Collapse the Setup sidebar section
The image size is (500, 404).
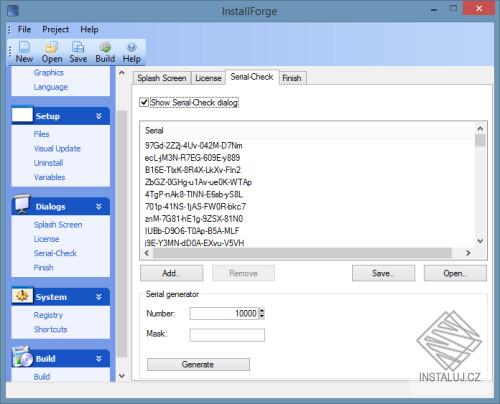(99, 116)
